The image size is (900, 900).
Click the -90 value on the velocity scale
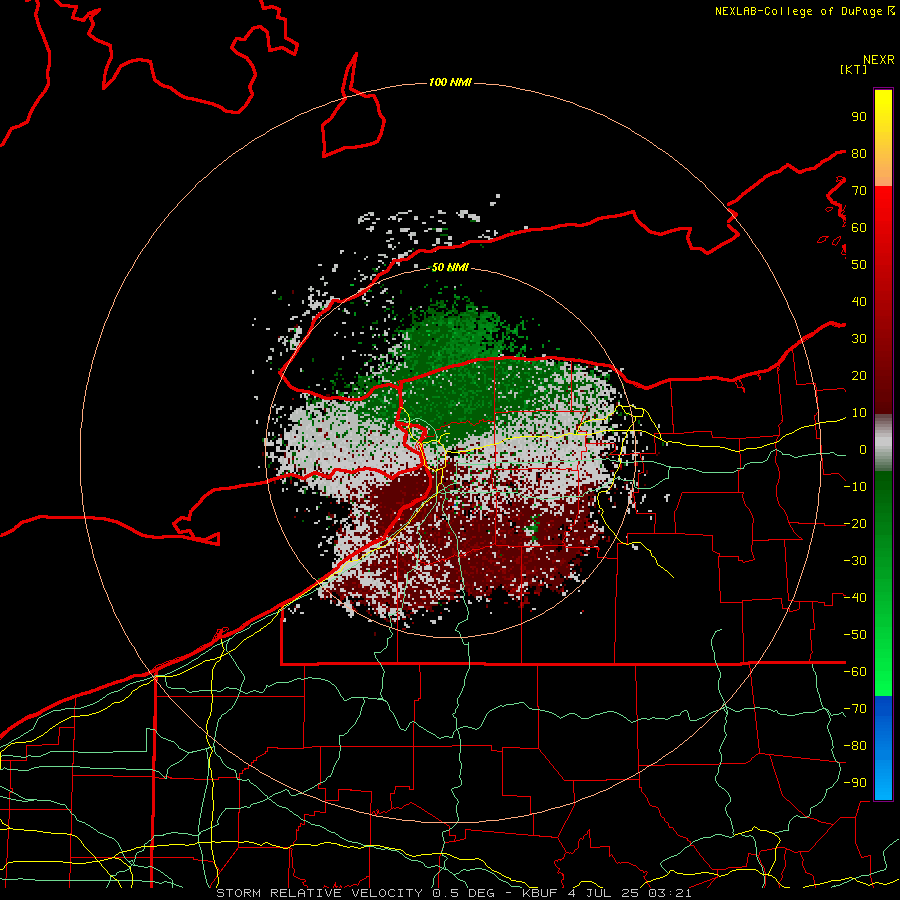click(855, 783)
